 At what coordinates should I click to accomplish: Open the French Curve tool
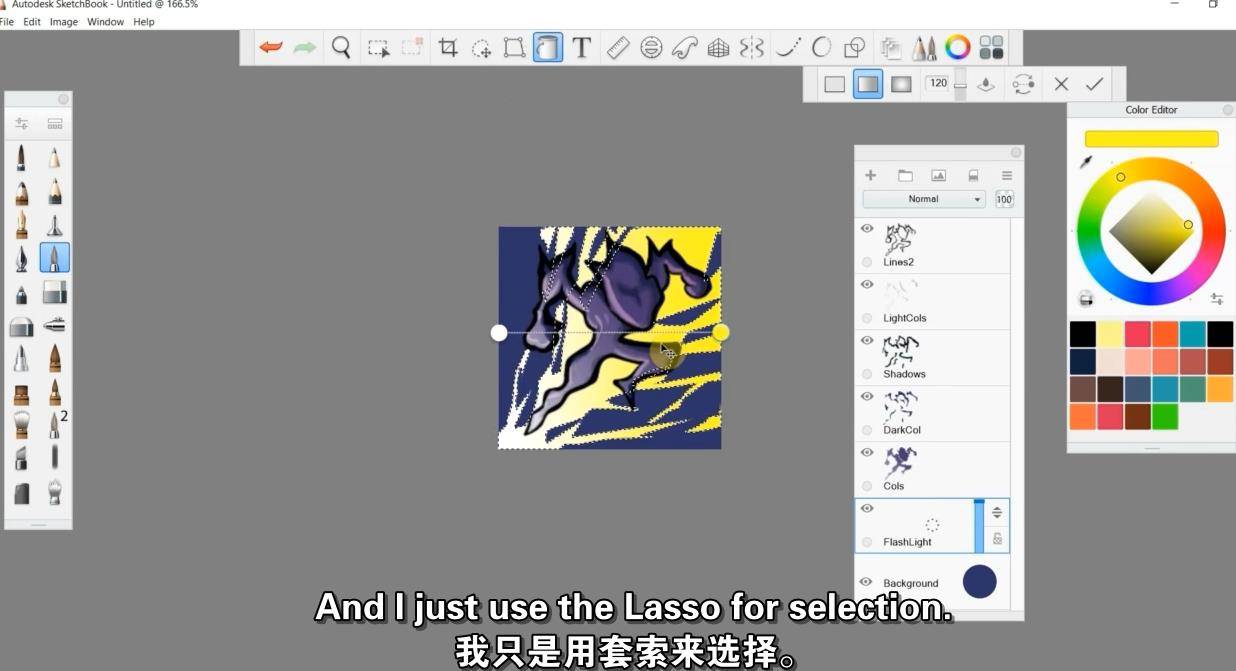[x=684, y=47]
